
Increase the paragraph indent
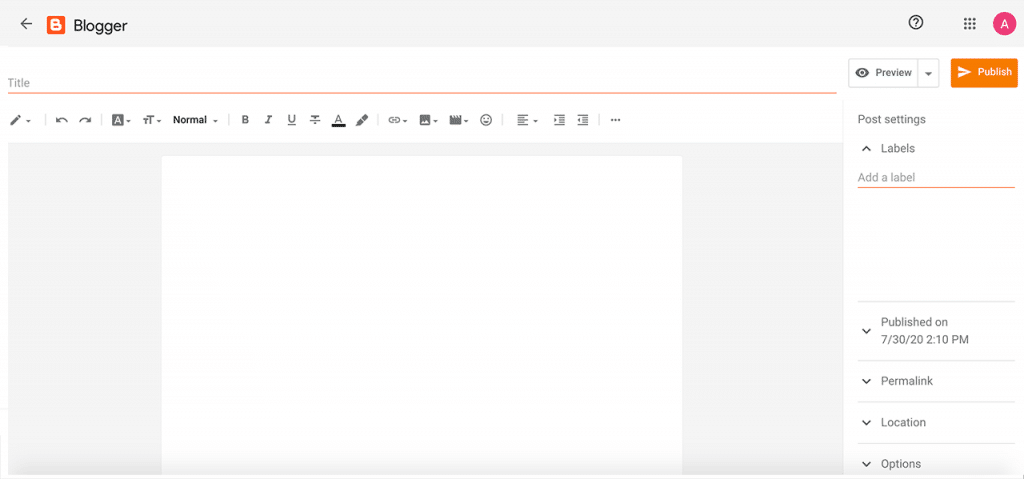(x=559, y=120)
